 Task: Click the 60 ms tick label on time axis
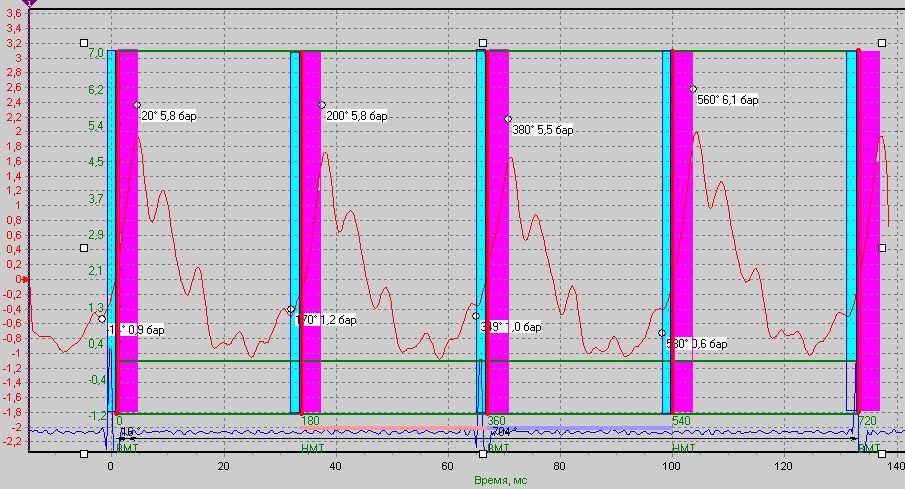(x=447, y=466)
